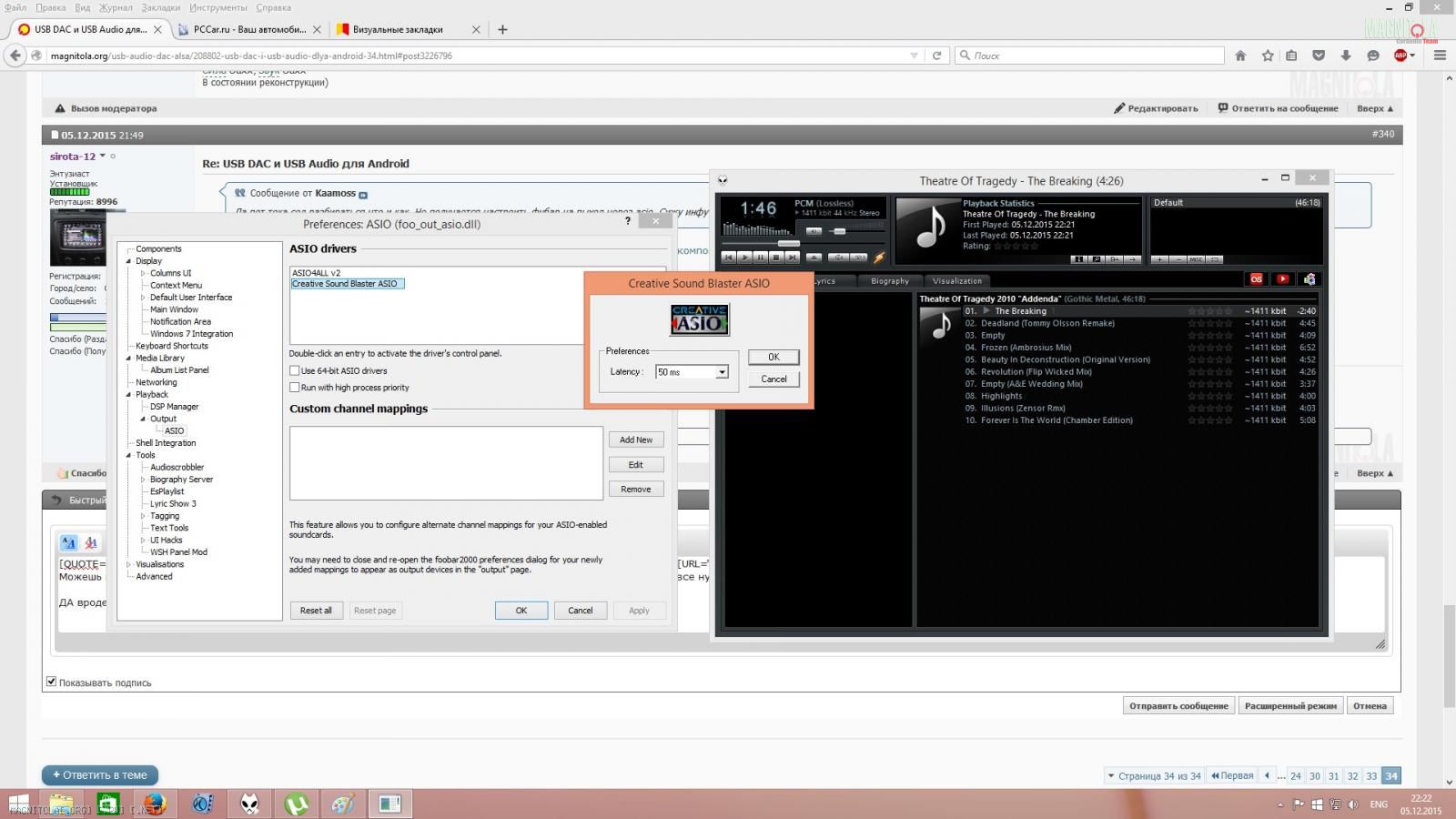Click the eject/open file button in foobar2000

pyautogui.click(x=814, y=258)
